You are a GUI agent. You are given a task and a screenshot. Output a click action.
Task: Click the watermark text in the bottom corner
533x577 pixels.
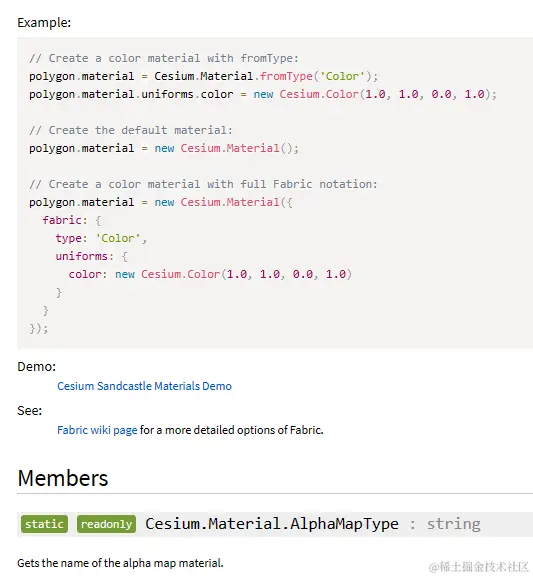coord(479,567)
